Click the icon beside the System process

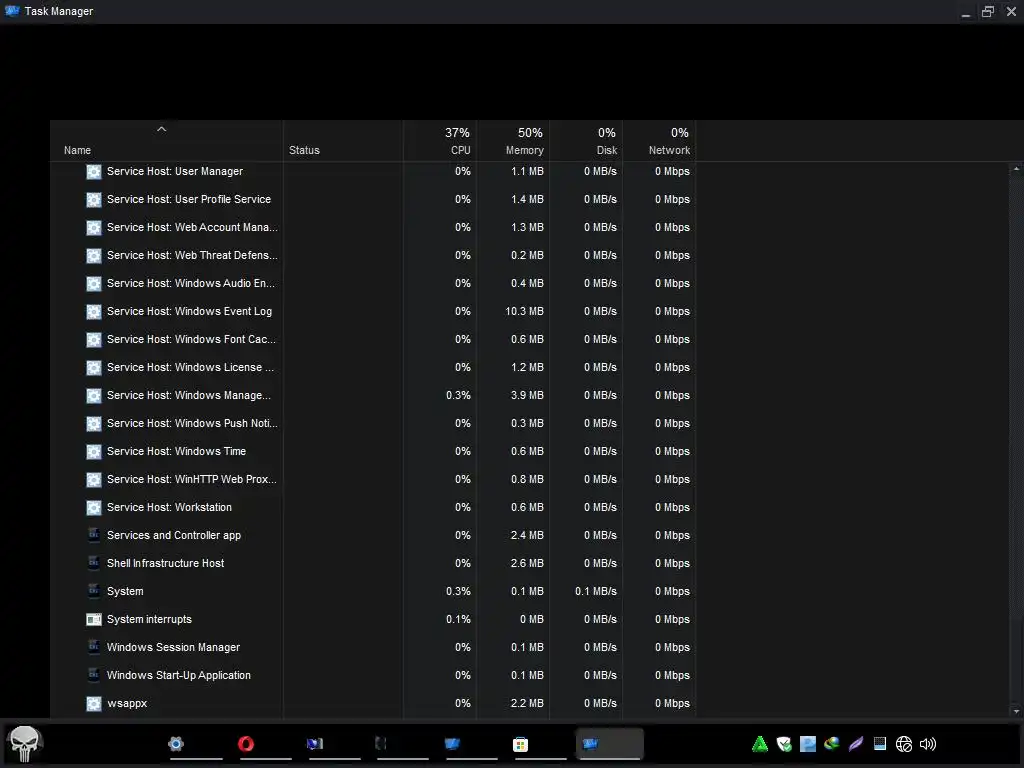click(94, 591)
